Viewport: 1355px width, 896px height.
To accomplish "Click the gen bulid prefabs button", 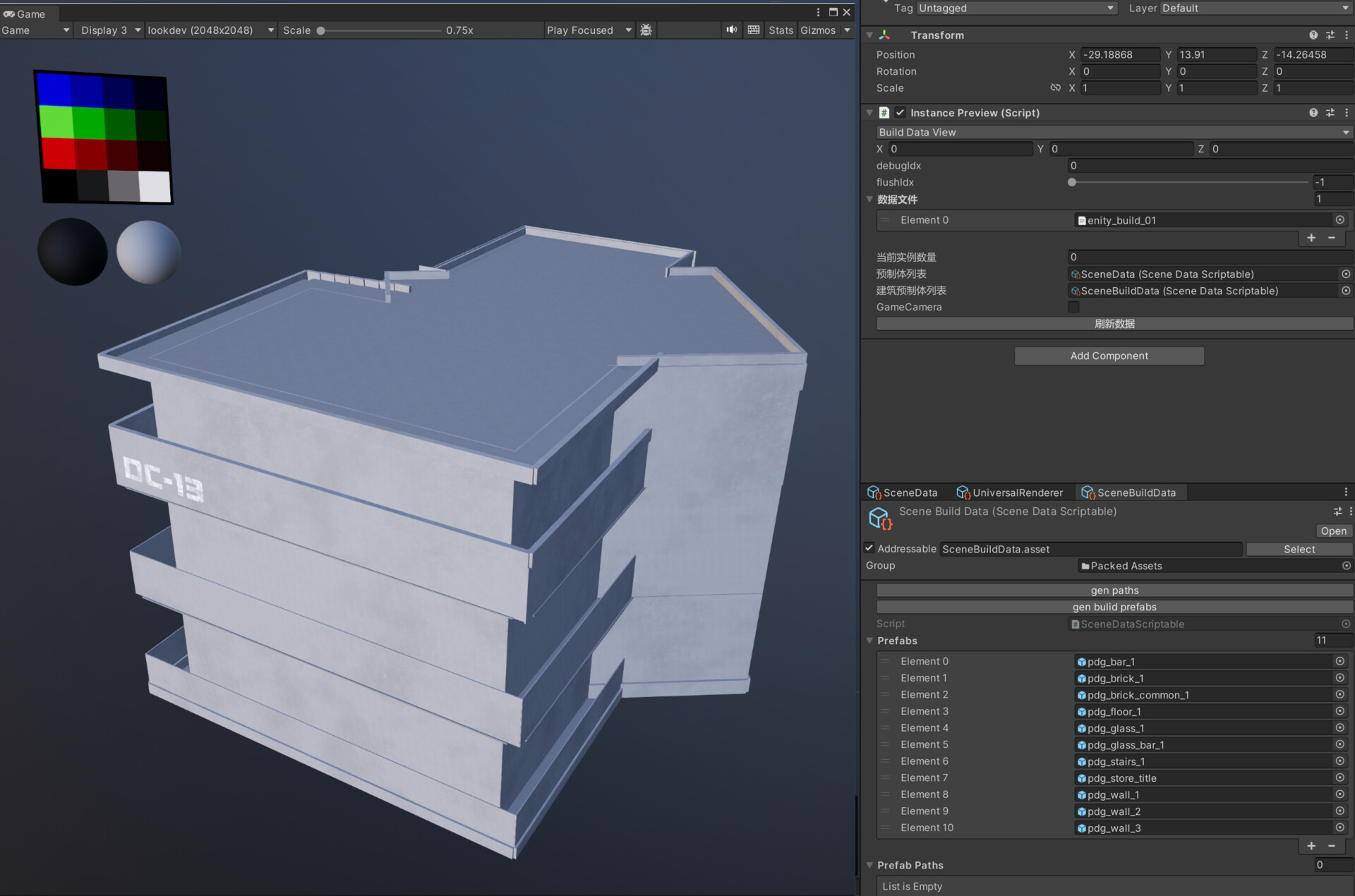I will (x=1114, y=607).
